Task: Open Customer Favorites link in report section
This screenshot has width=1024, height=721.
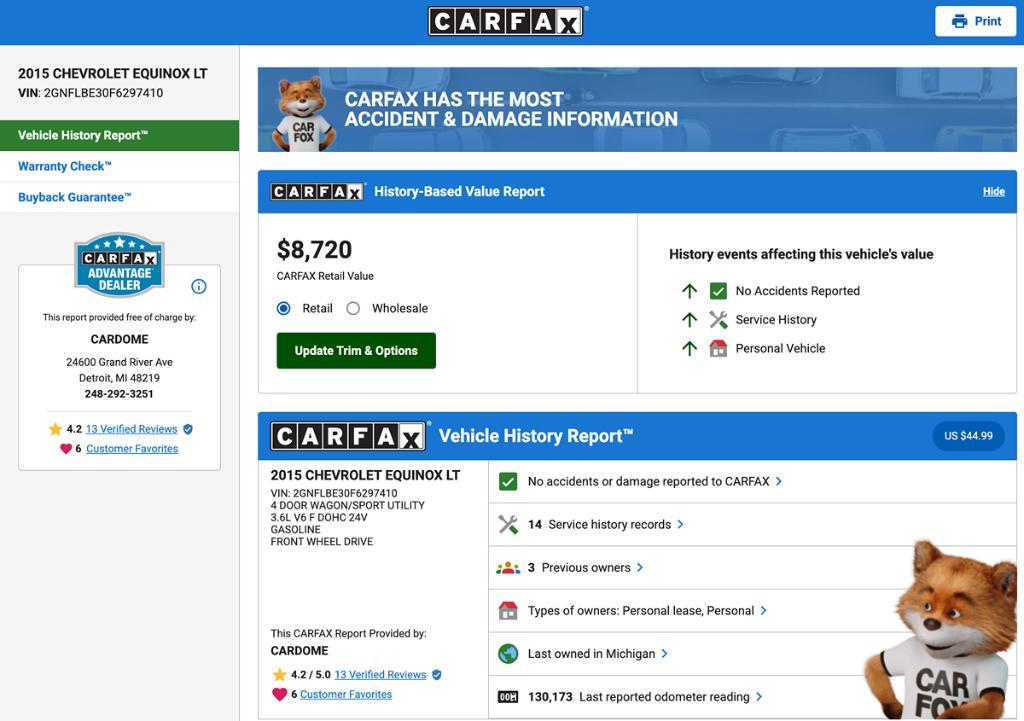Action: tap(346, 694)
